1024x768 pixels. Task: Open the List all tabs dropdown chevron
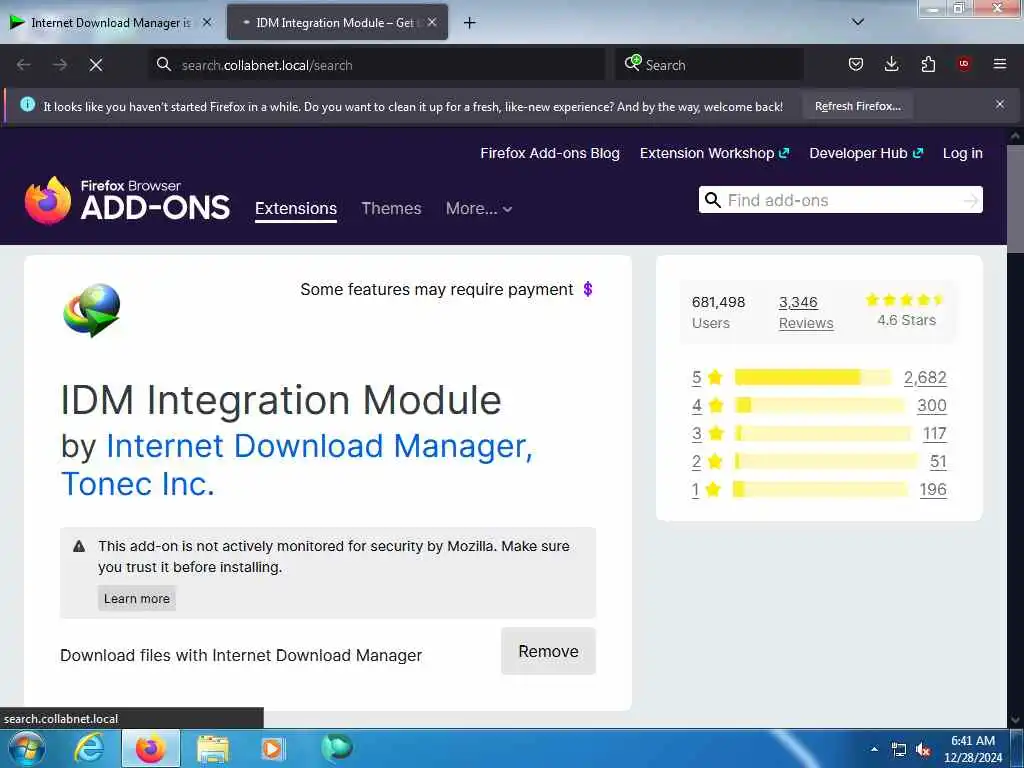tap(858, 22)
